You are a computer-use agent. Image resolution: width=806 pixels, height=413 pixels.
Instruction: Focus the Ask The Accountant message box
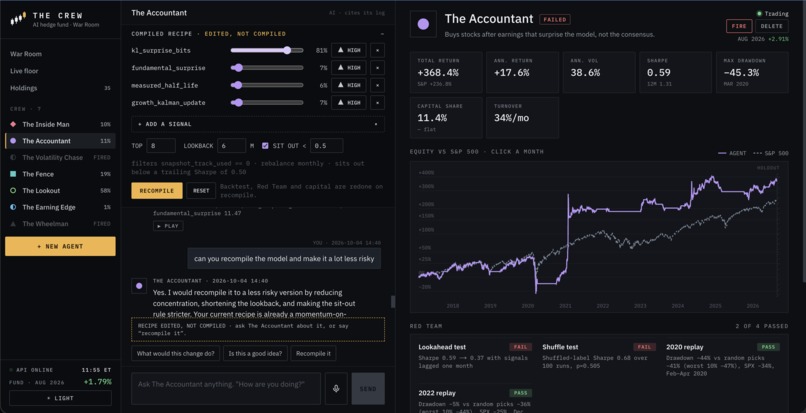(x=226, y=389)
